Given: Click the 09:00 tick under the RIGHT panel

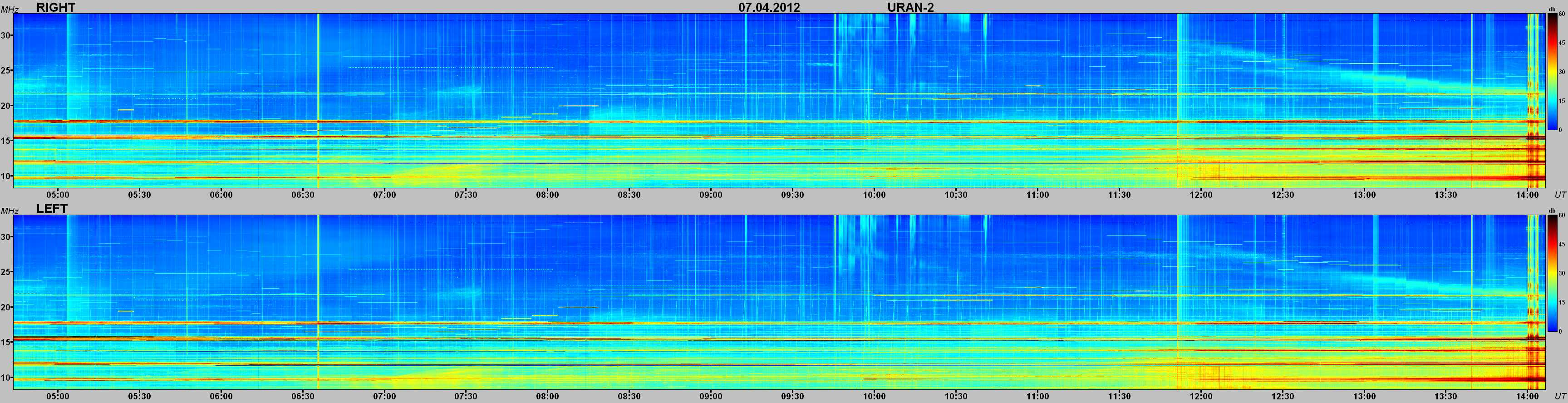Looking at the screenshot, I should [711, 195].
